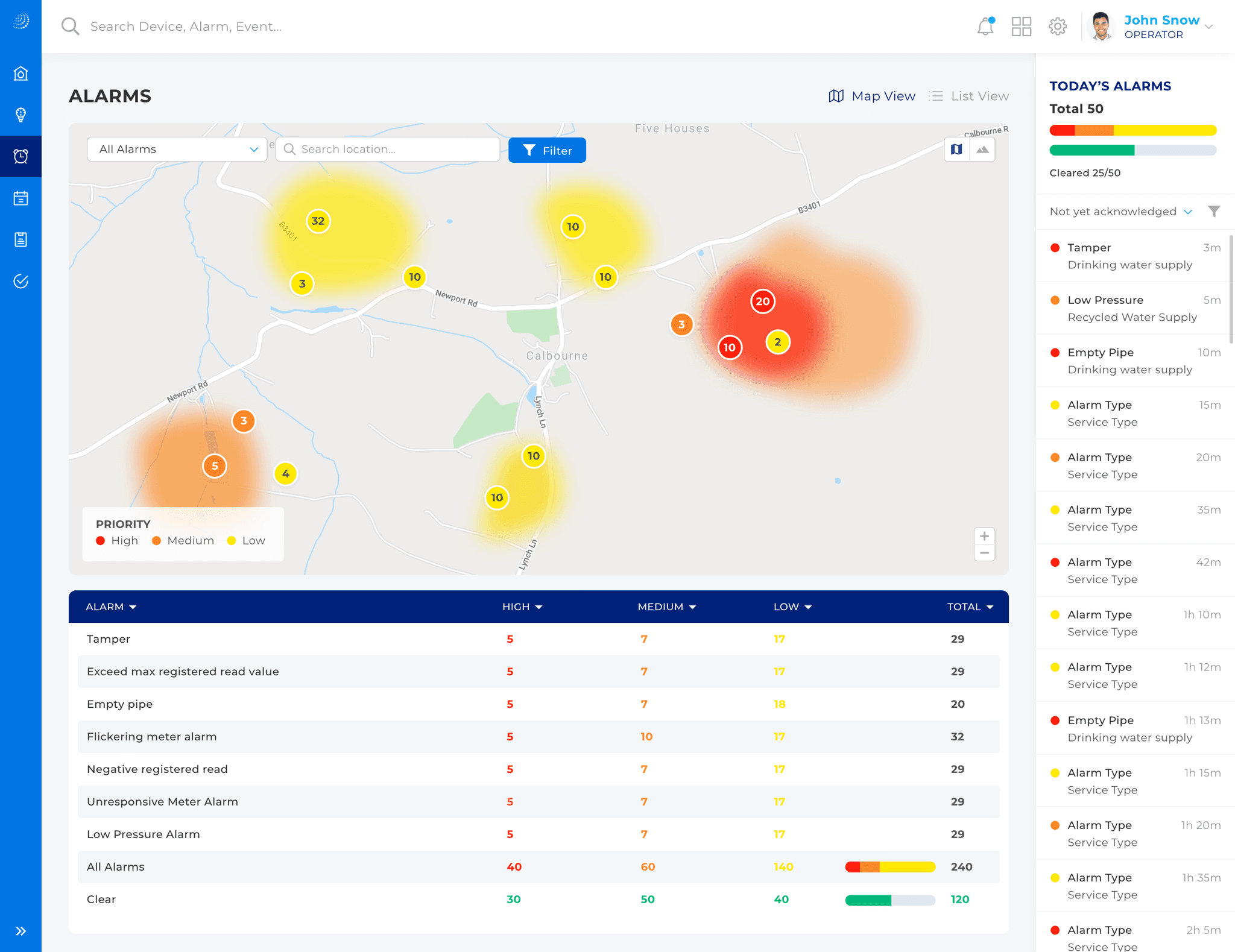Image resolution: width=1235 pixels, height=952 pixels.
Task: Expand the Not yet acknowledged dropdown
Action: coord(1121,212)
